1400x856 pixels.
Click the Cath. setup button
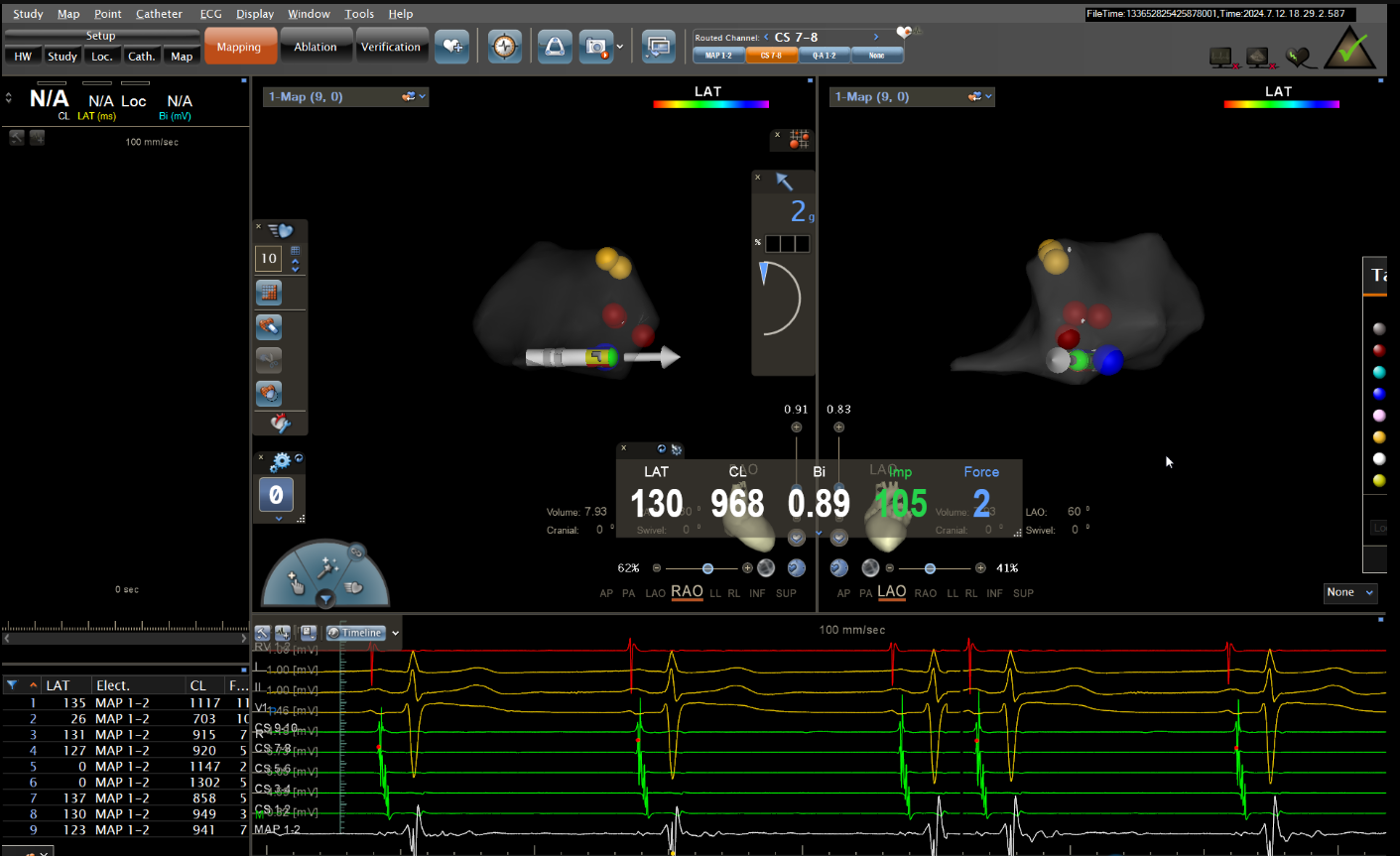(x=141, y=57)
